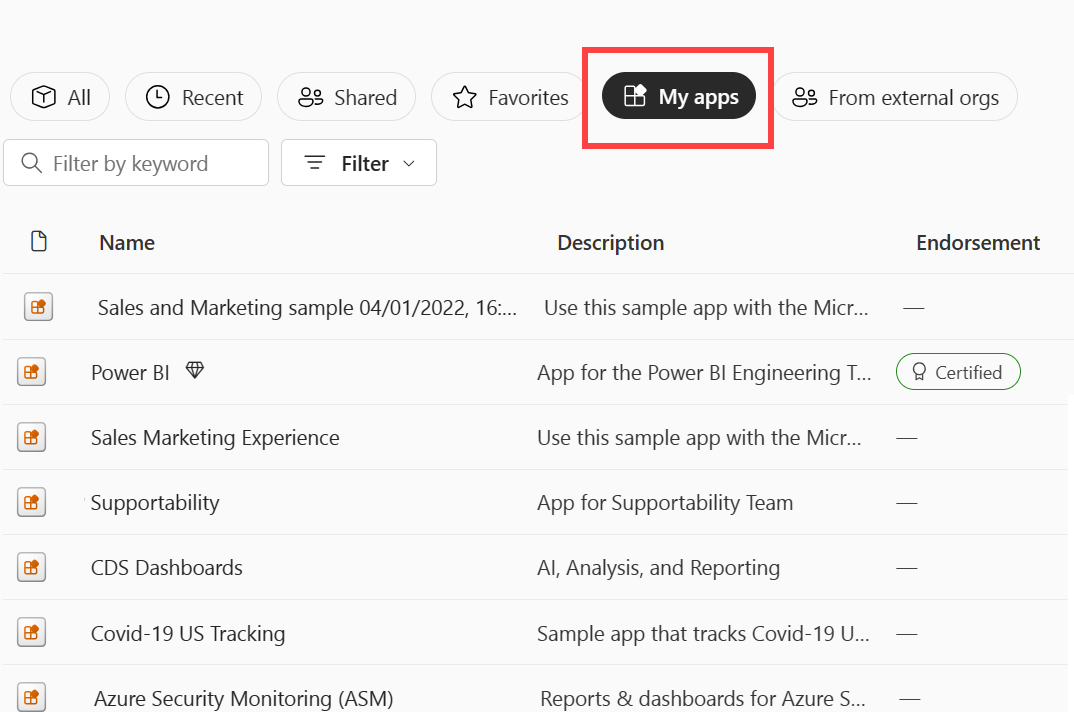Viewport: 1074px width, 712px height.
Task: Click the Sales Marketing Experience app icon
Action: coord(31,437)
